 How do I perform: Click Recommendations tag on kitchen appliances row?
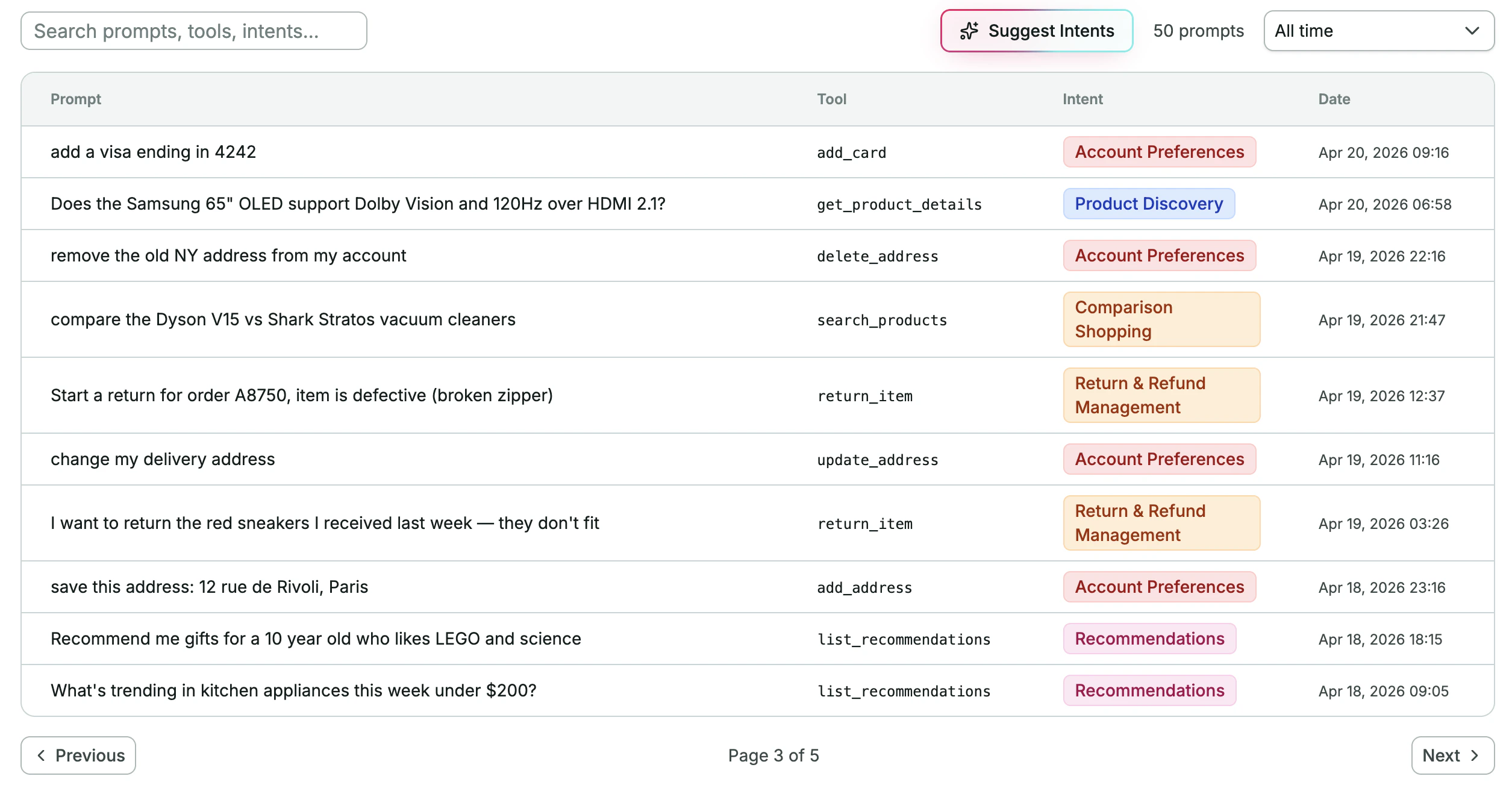[x=1149, y=690]
